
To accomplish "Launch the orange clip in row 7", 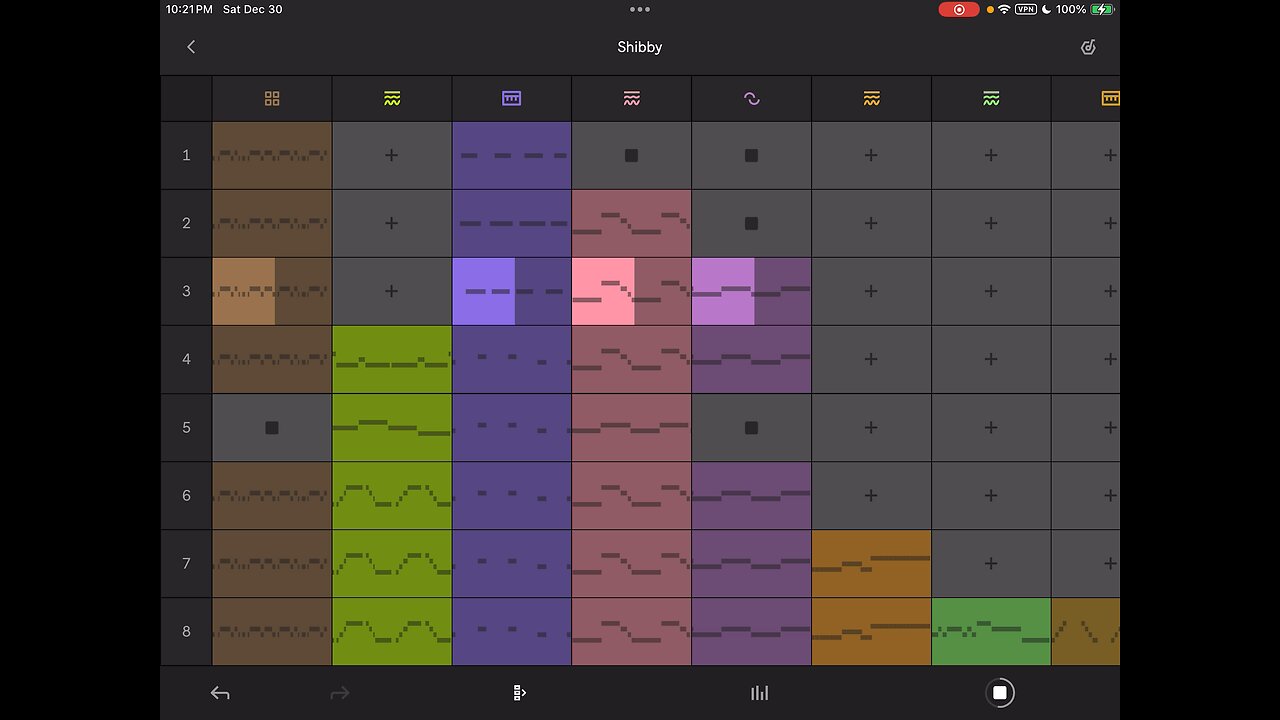I will click(872, 563).
